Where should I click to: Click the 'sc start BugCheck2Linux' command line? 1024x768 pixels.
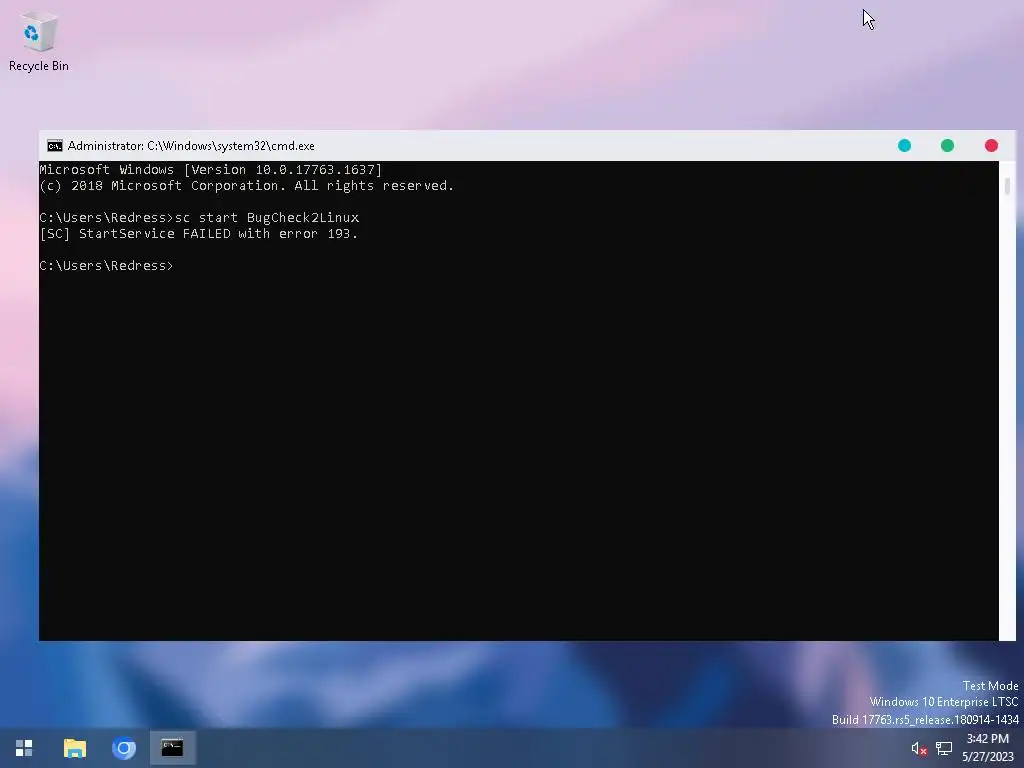199,217
